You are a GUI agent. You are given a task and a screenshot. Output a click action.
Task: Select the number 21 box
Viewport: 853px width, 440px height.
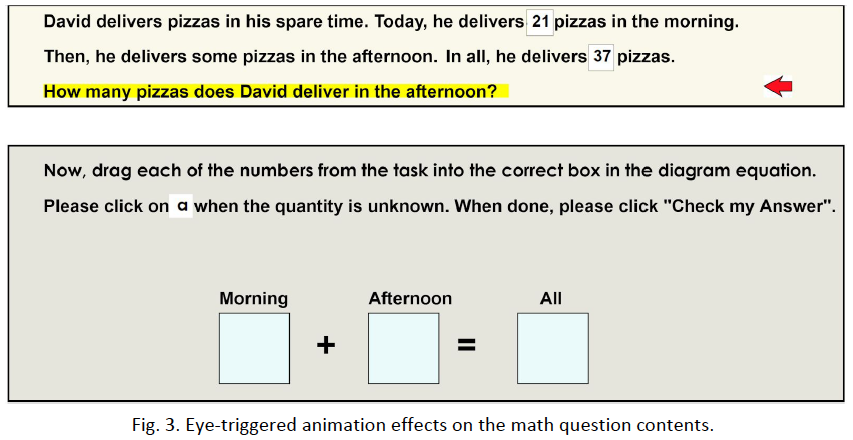(x=539, y=21)
